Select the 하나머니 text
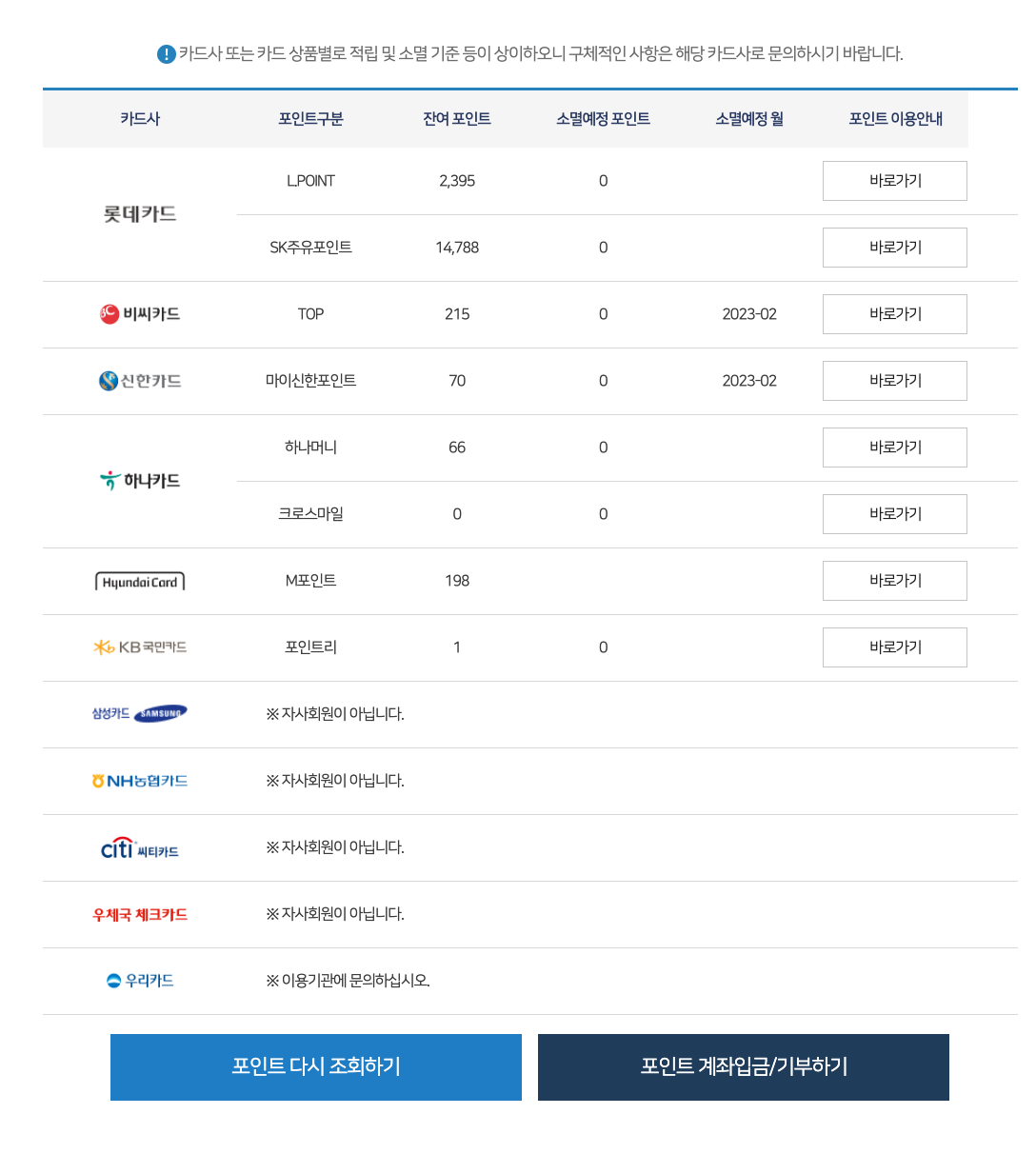The width and height of the screenshot is (1036, 1154). tap(310, 448)
